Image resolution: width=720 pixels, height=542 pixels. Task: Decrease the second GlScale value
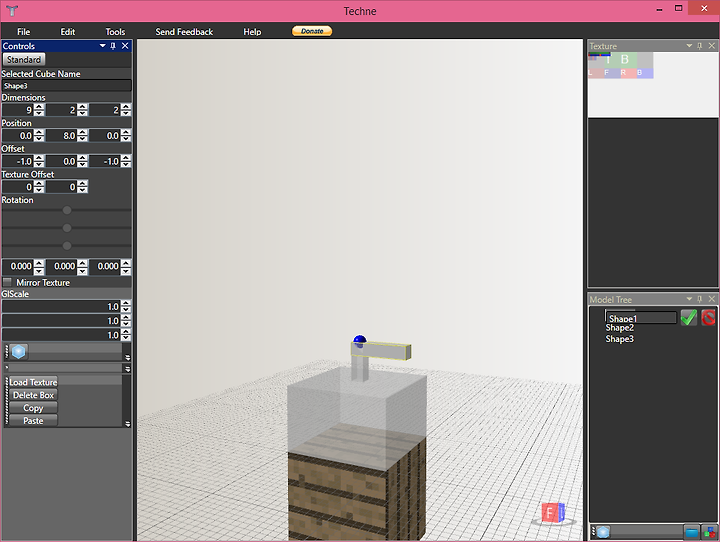[126, 324]
